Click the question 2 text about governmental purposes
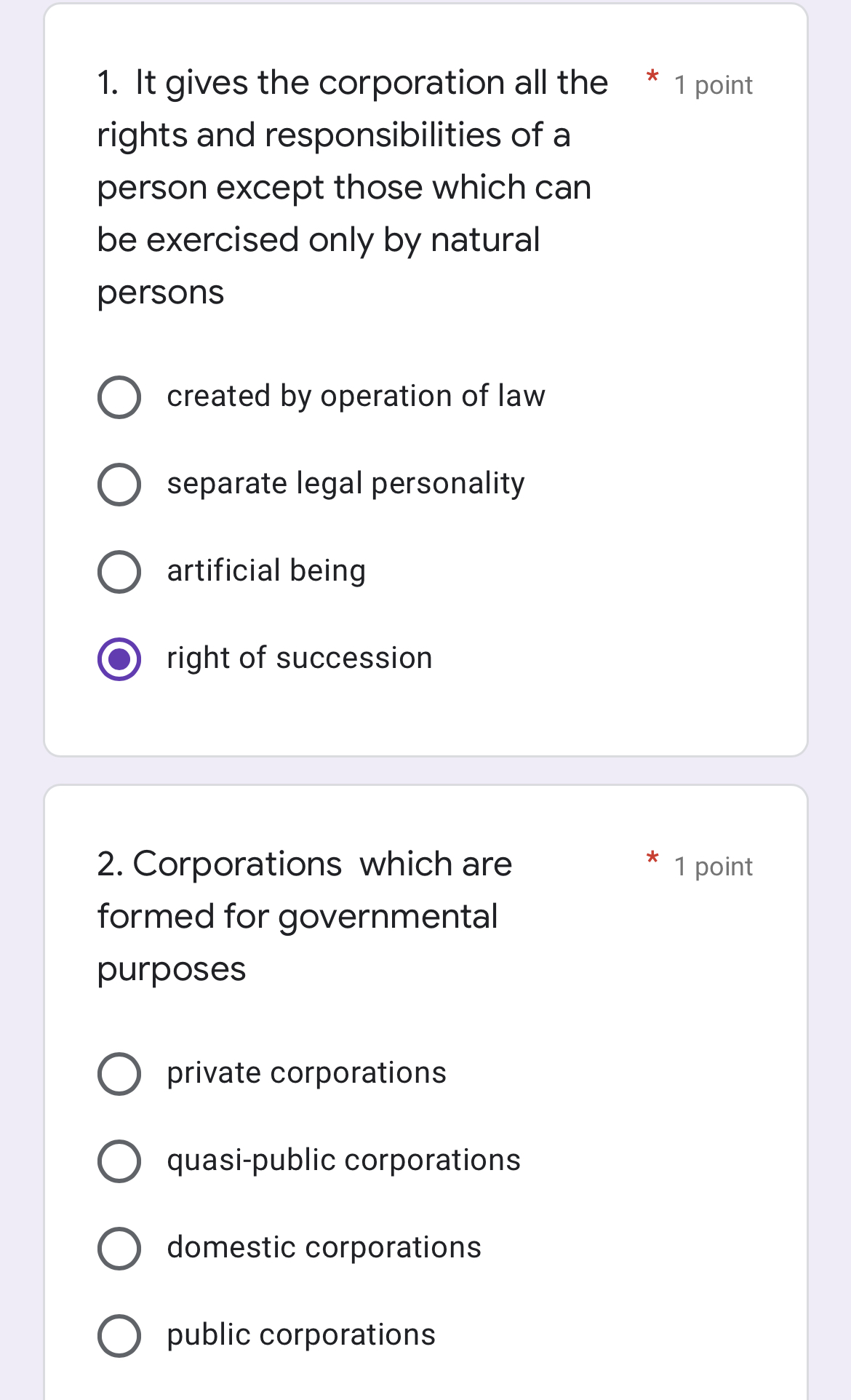This screenshot has height=1400, width=851. point(304,915)
